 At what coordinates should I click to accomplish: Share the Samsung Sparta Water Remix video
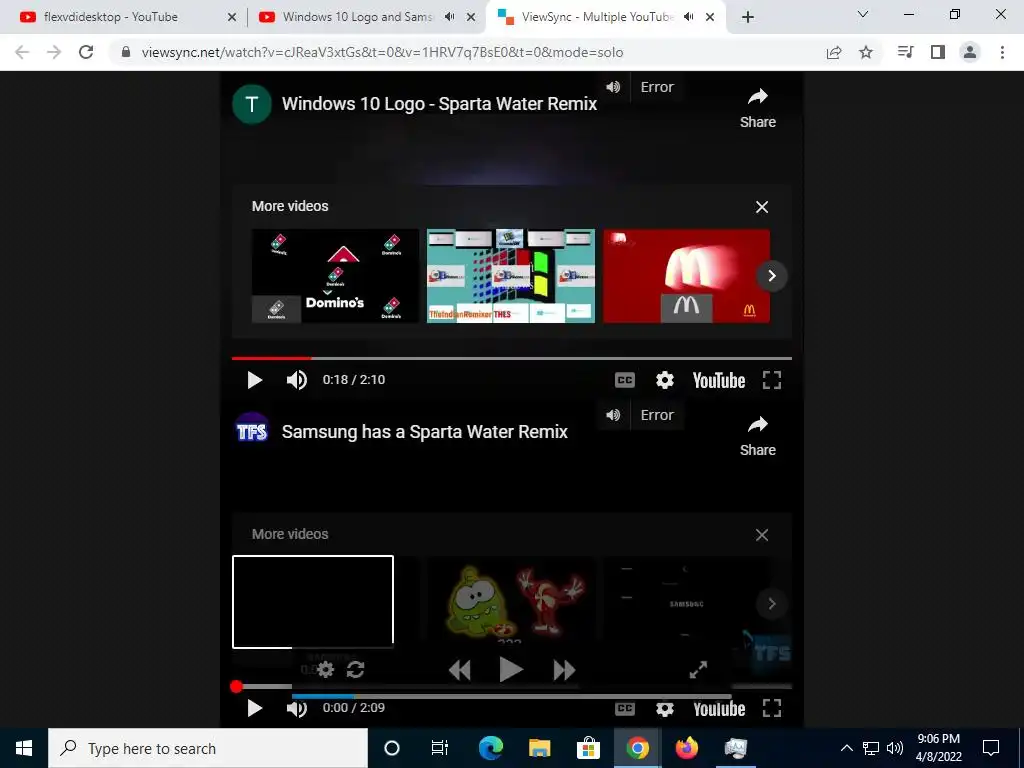(x=758, y=436)
